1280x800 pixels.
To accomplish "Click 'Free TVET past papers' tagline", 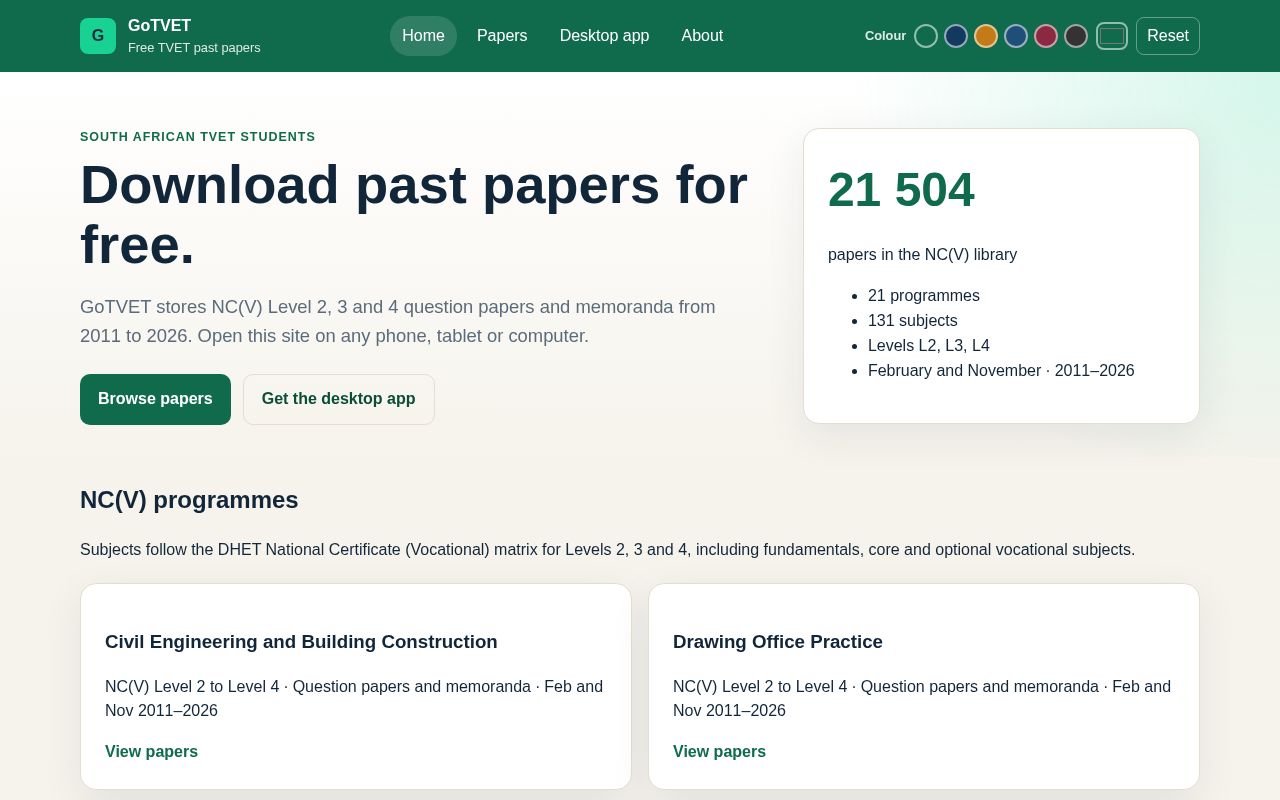I will click(194, 48).
